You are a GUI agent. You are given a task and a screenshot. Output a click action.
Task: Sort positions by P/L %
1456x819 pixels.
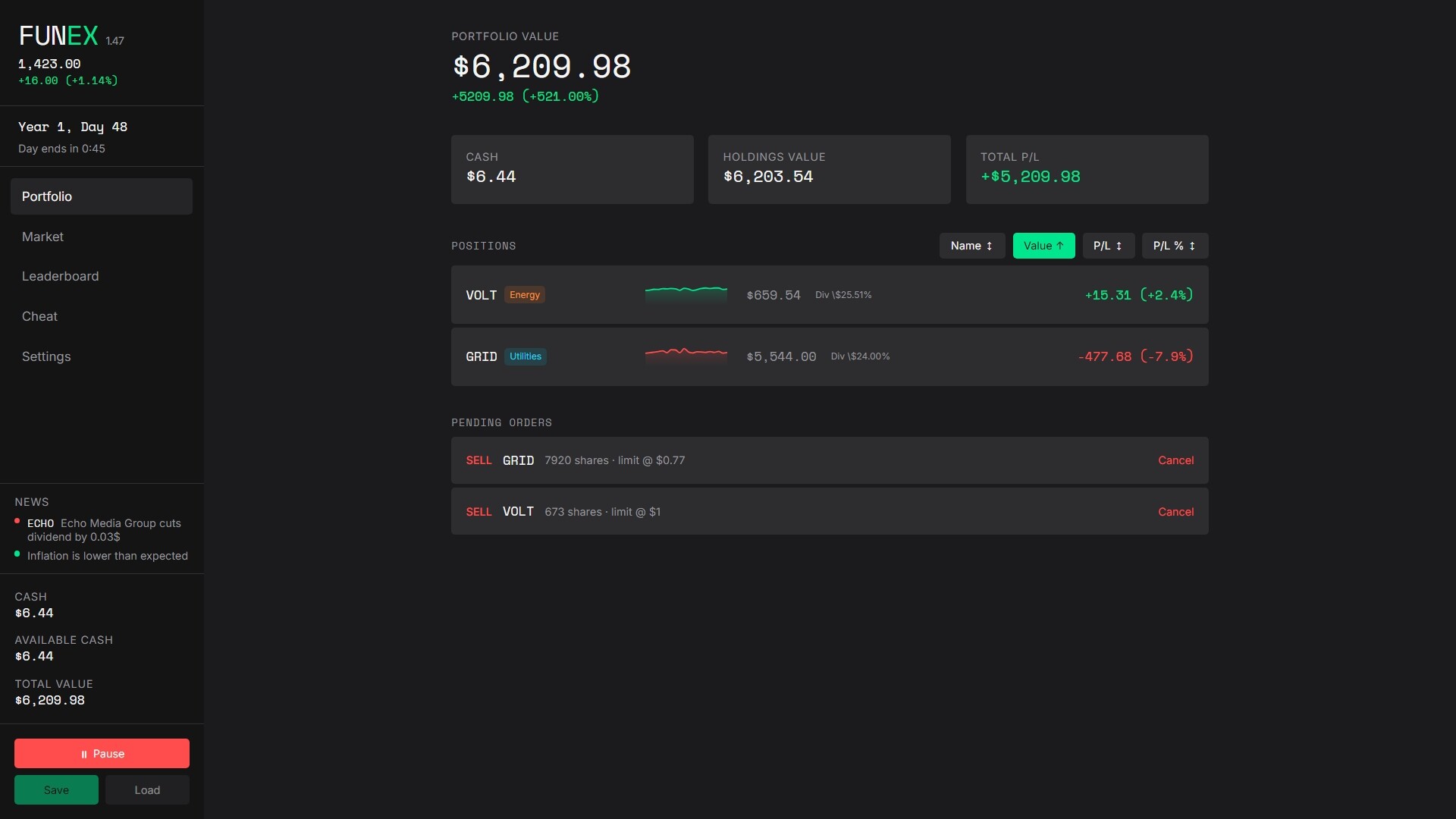pyautogui.click(x=1175, y=246)
